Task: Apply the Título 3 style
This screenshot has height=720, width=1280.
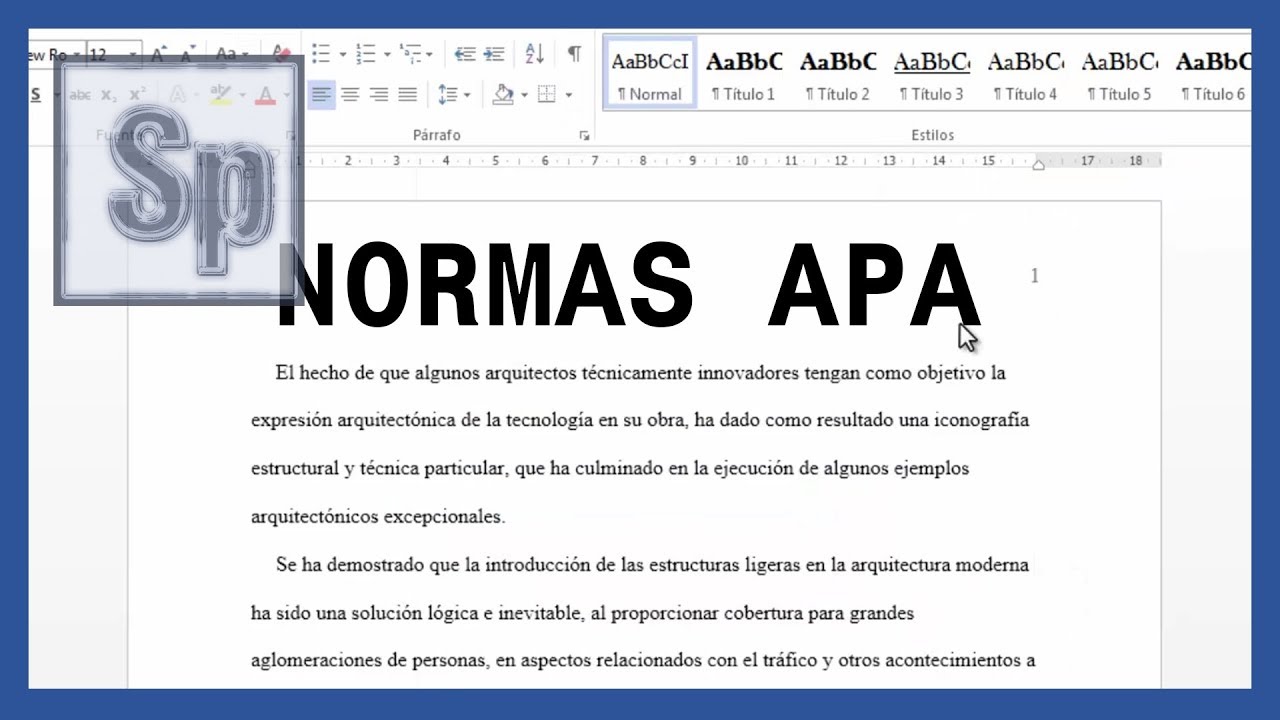Action: coord(932,76)
